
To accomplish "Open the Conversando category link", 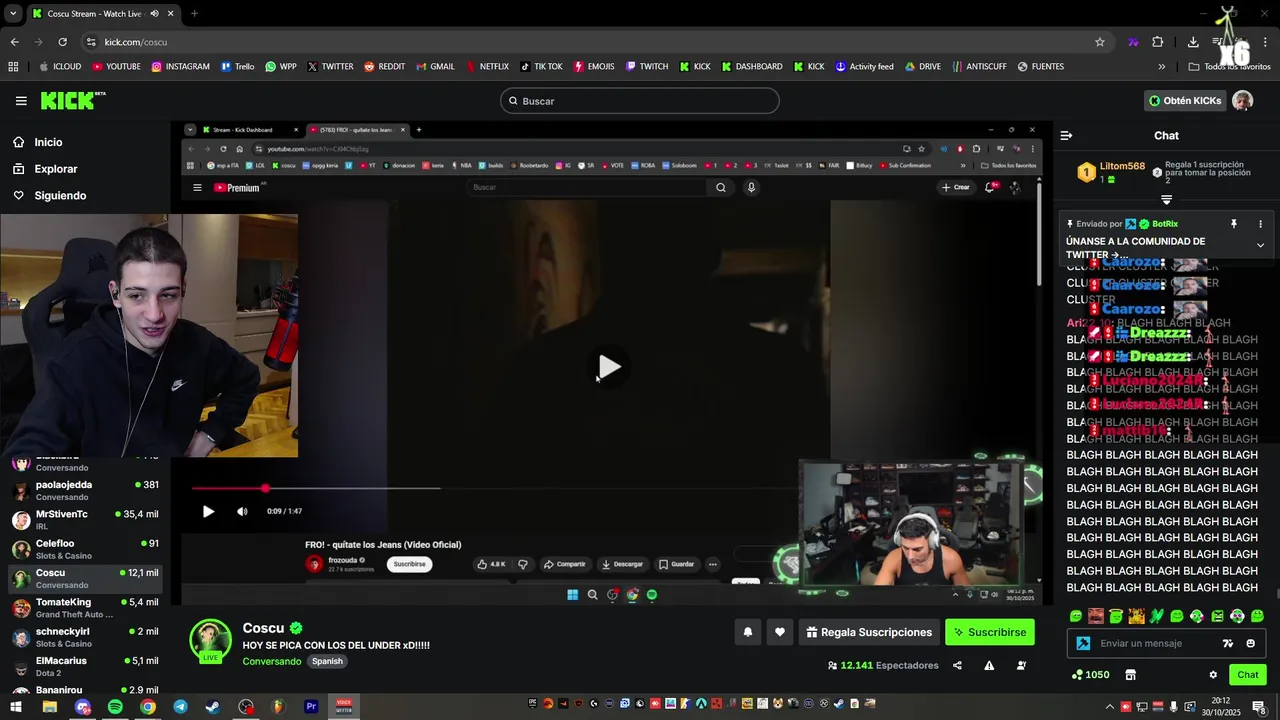I will pos(271,661).
